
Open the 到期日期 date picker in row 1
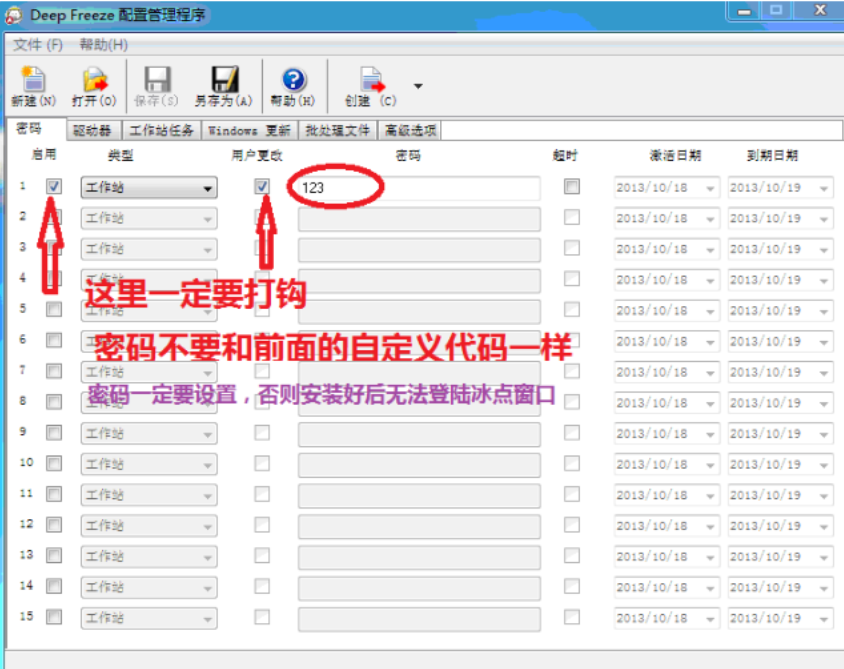pyautogui.click(x=824, y=188)
